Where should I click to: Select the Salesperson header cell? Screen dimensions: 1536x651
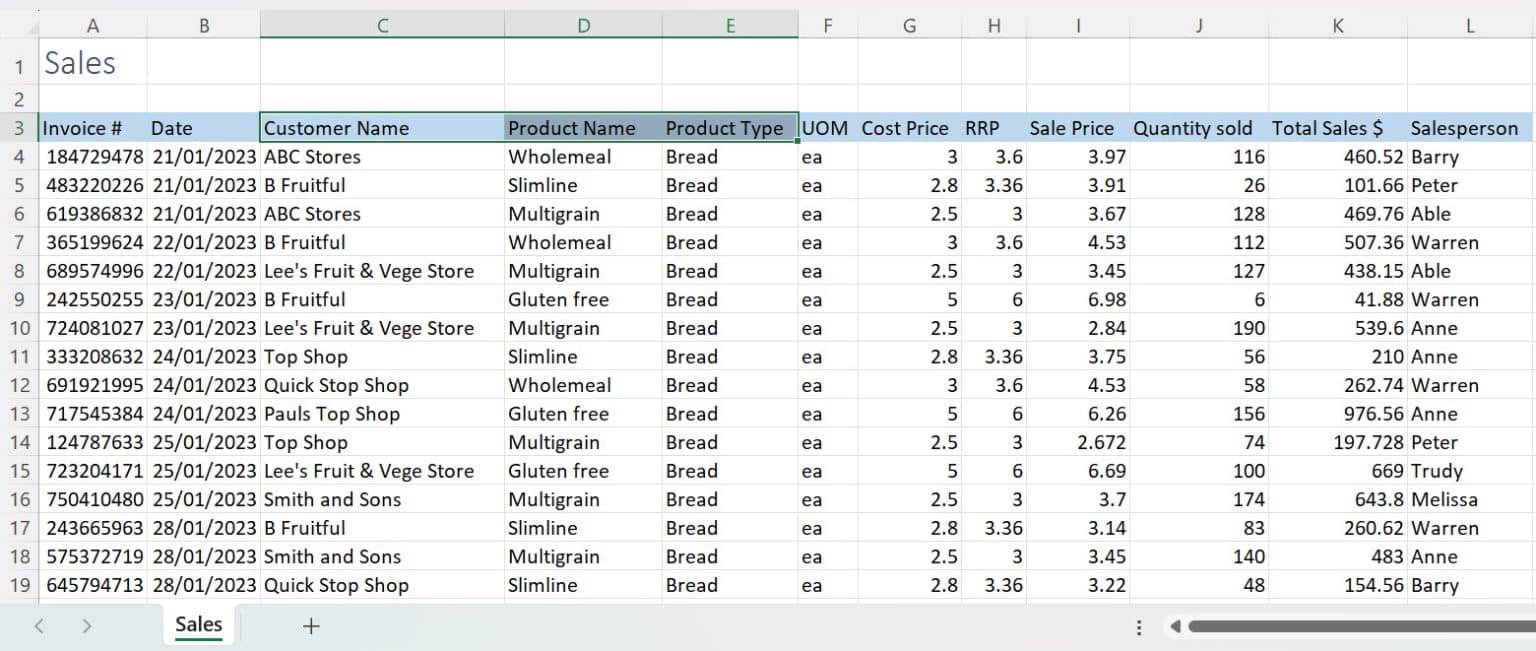[x=1465, y=128]
